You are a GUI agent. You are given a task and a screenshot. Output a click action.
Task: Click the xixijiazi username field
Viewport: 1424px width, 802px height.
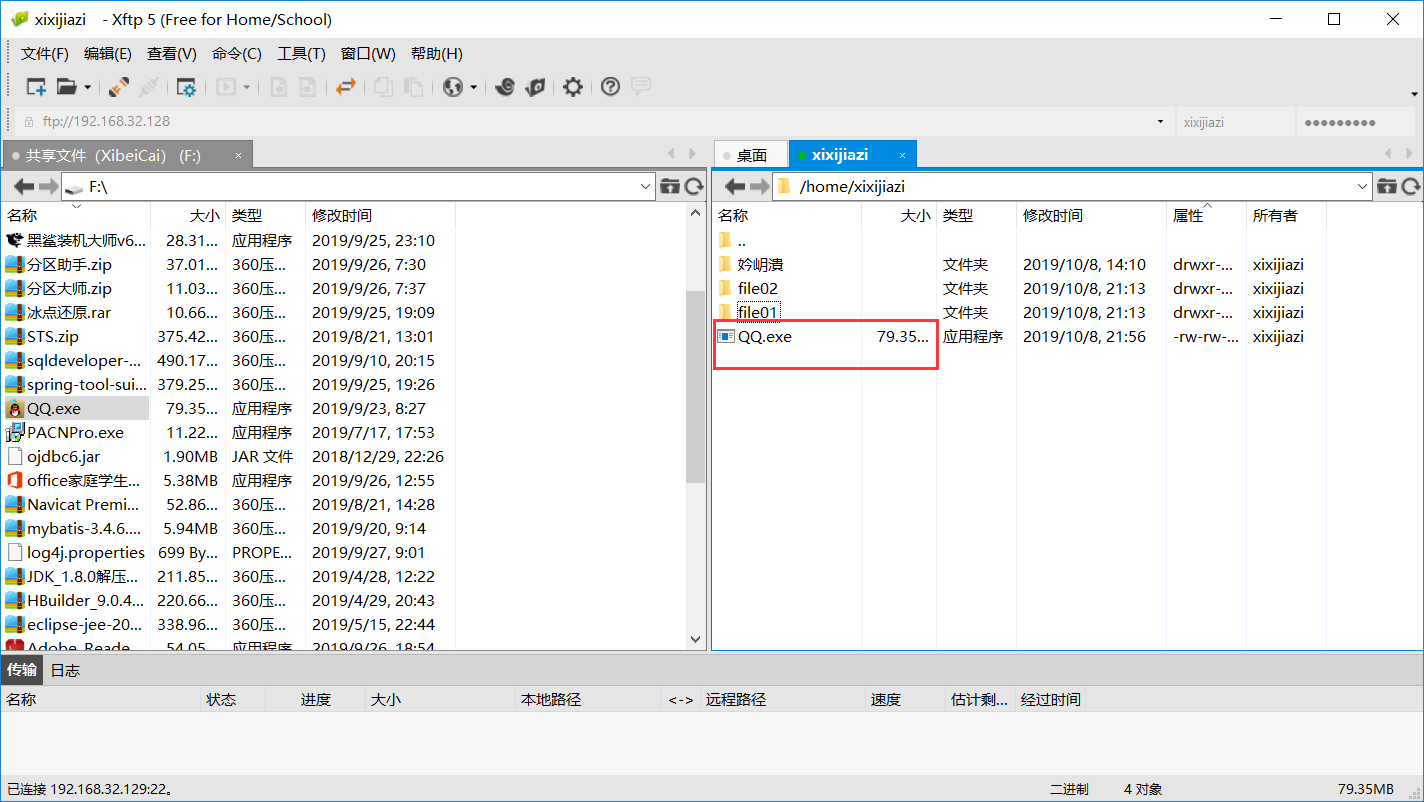[x=1234, y=122]
